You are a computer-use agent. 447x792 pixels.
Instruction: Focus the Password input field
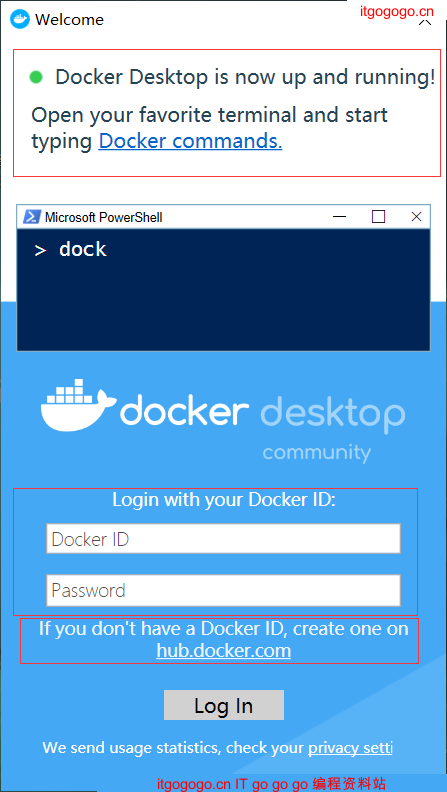coord(223,590)
